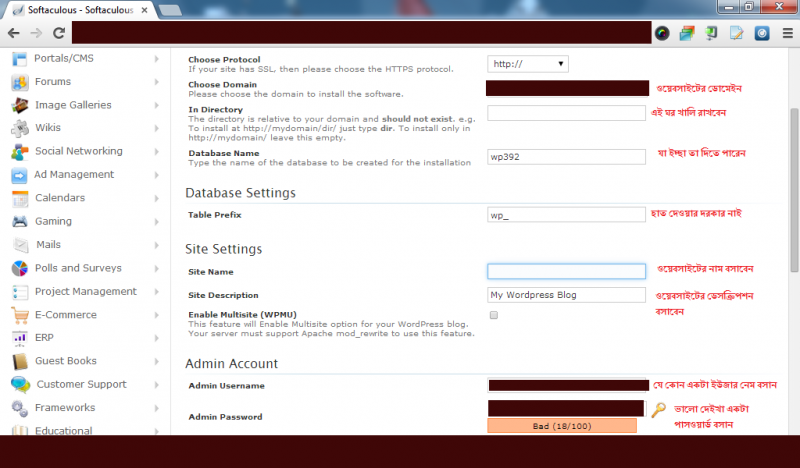Viewport: 800px width, 468px height.
Task: Open the browser hamburger menu
Action: click(787, 34)
